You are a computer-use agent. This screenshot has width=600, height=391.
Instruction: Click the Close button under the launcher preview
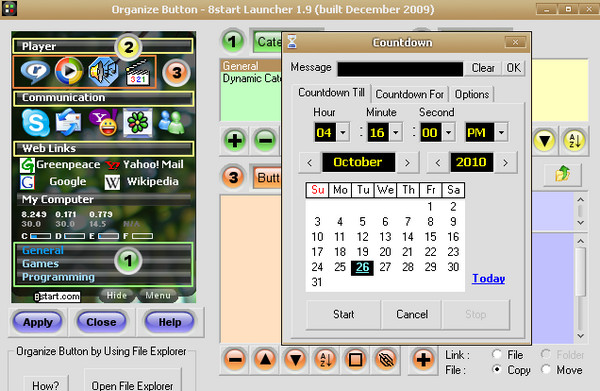(101, 323)
